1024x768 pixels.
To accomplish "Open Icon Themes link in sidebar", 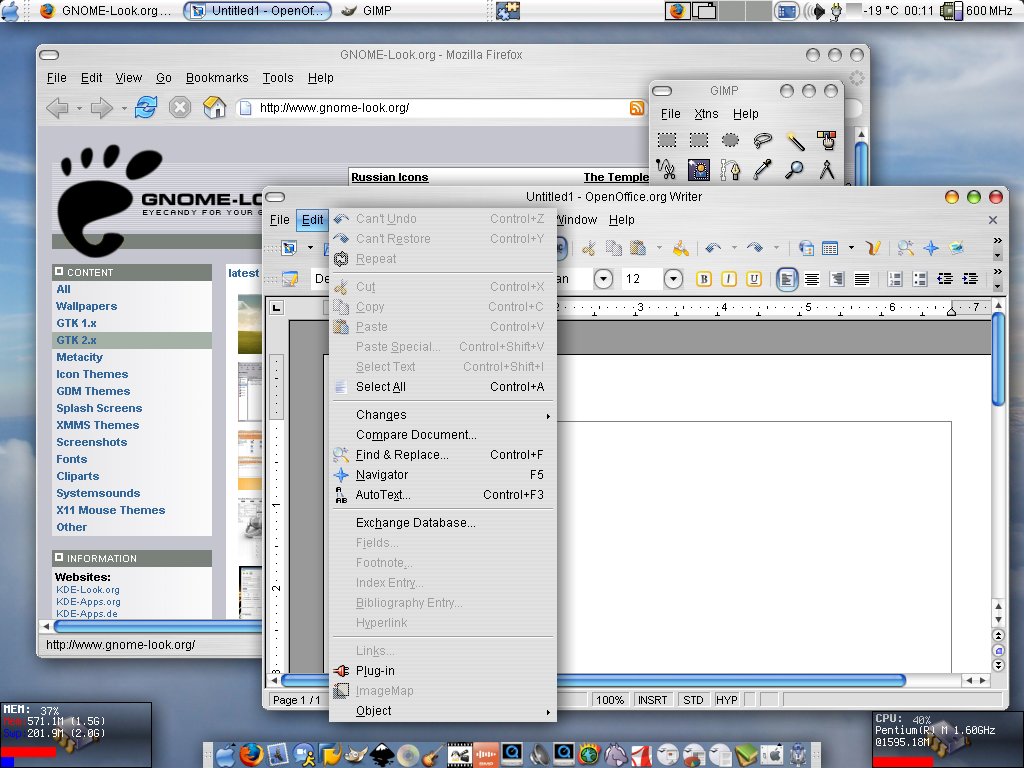I will 92,374.
